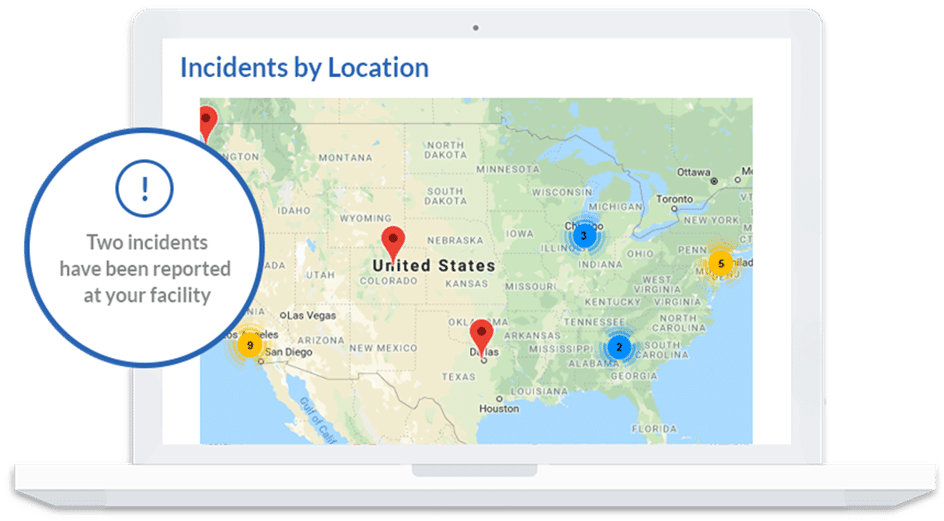Click the Houston city label on map
The height and width of the screenshot is (521, 944).
point(498,408)
